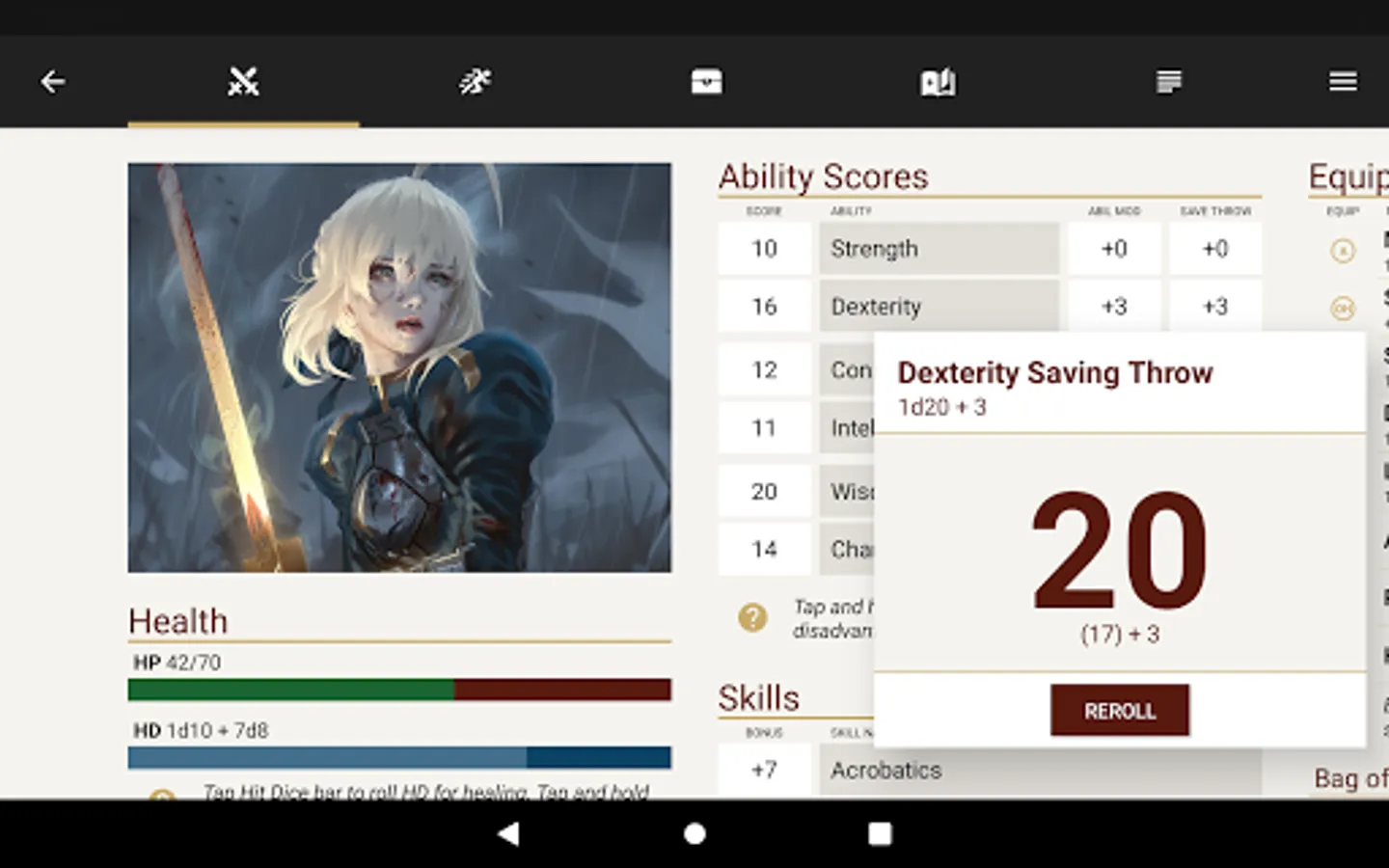This screenshot has width=1389, height=868.
Task: Tap the Android back navigation button
Action: point(508,833)
